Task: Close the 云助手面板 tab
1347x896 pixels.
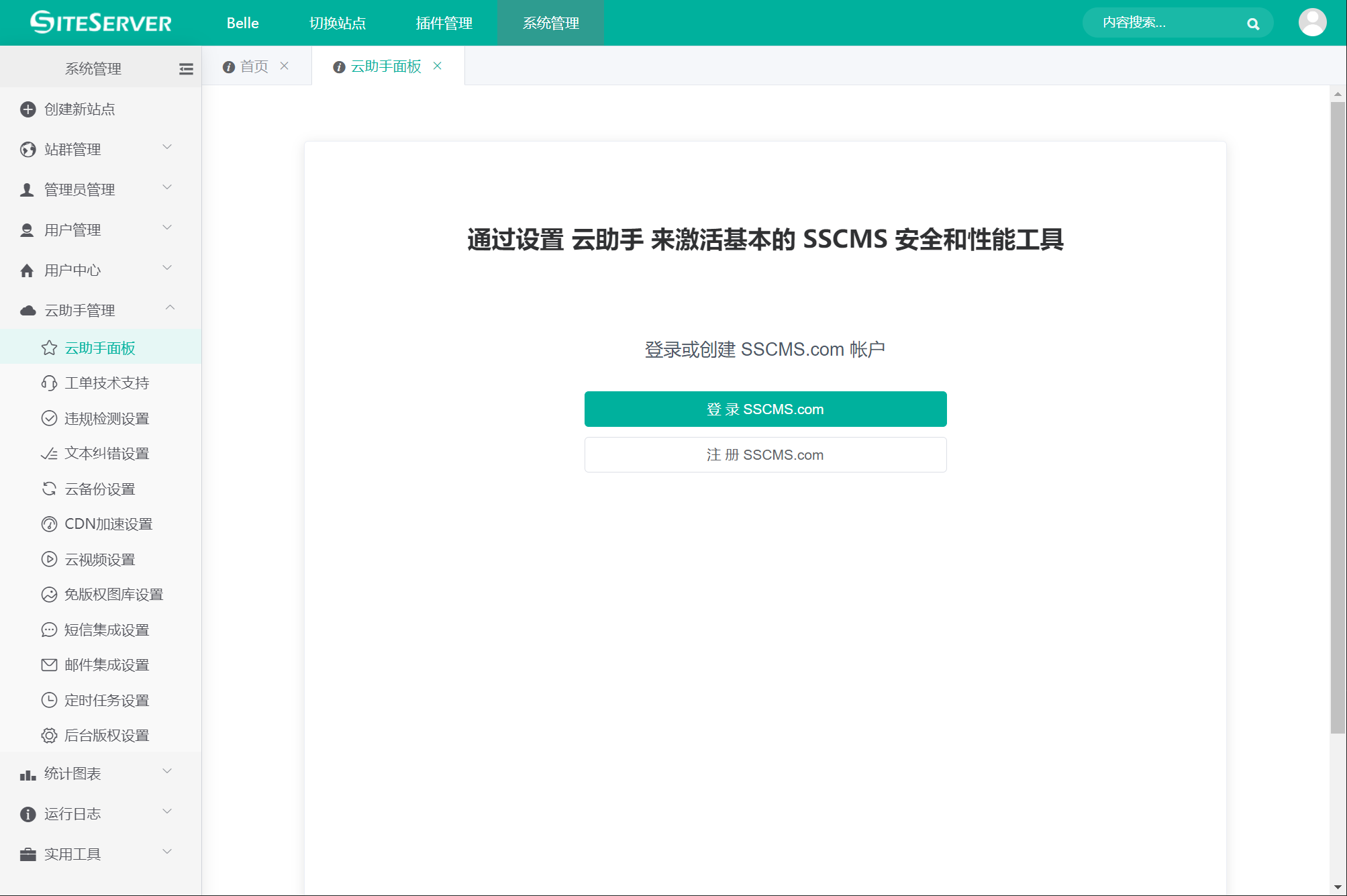Action: (438, 66)
